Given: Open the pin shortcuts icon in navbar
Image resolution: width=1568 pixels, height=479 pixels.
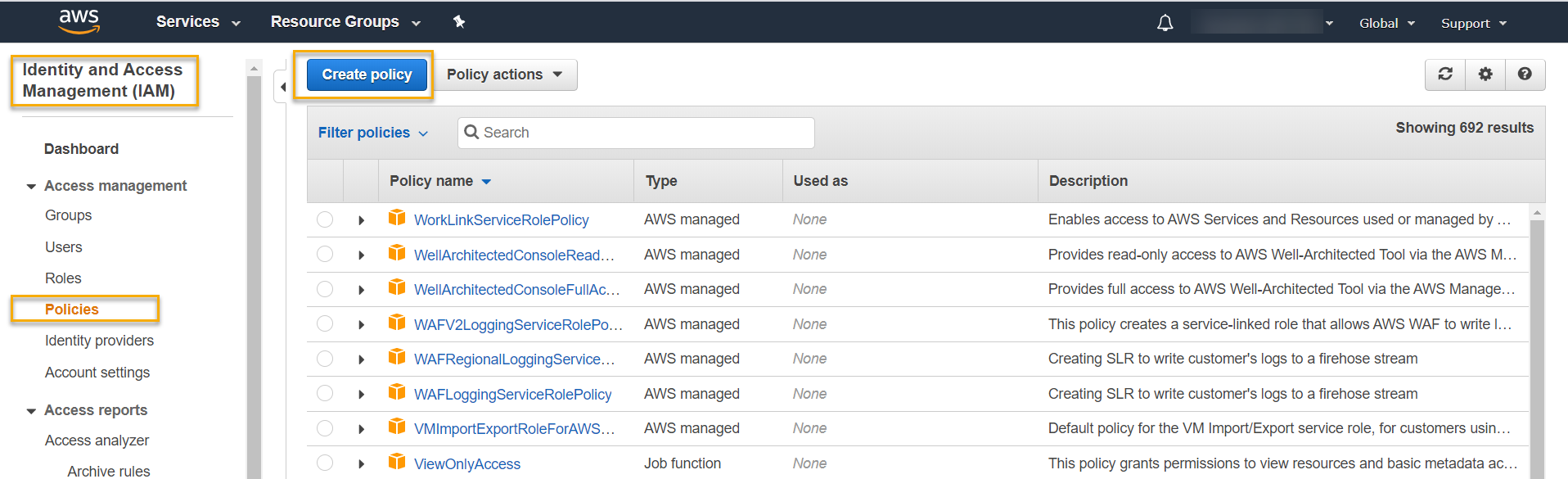Looking at the screenshot, I should point(459,22).
